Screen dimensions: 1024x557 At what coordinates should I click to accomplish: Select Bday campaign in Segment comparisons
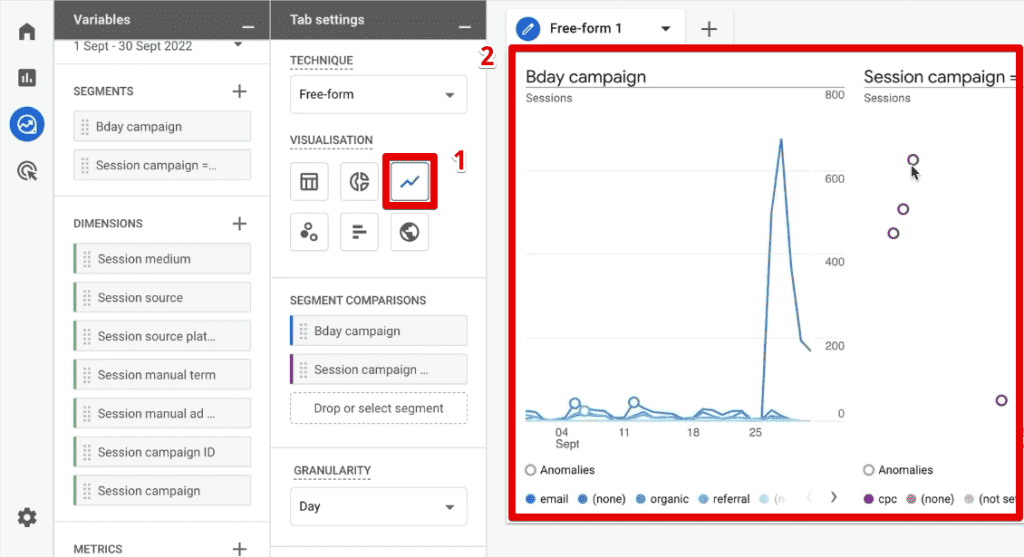pos(378,331)
